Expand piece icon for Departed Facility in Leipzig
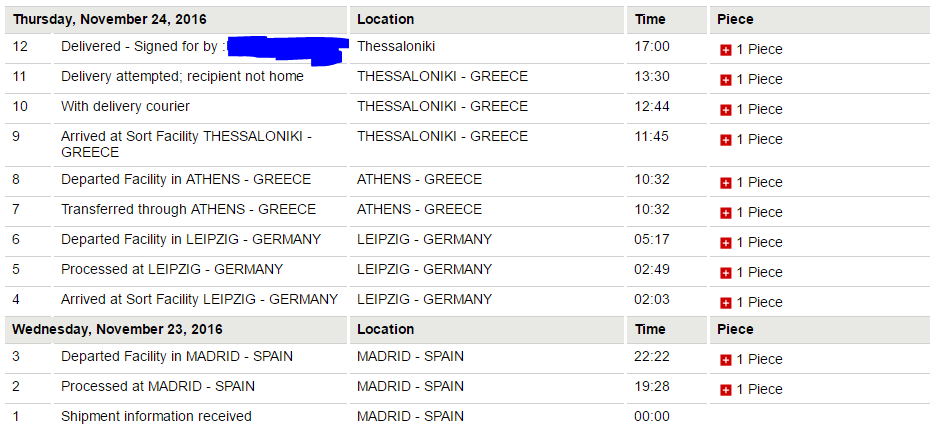 tap(725, 242)
